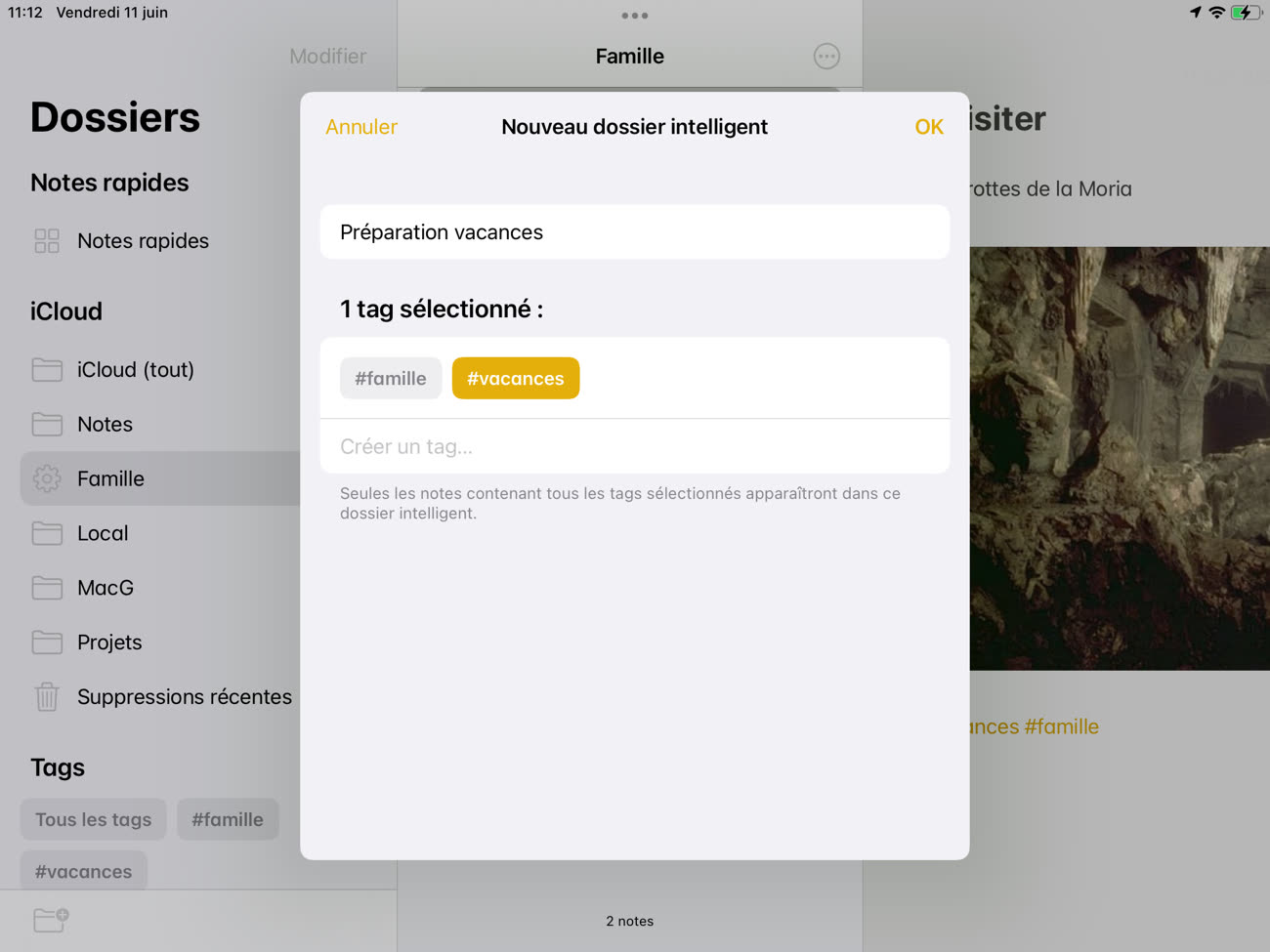Viewport: 1270px width, 952px height.
Task: Click the iCloud (tout) folder icon
Action: 47,369
